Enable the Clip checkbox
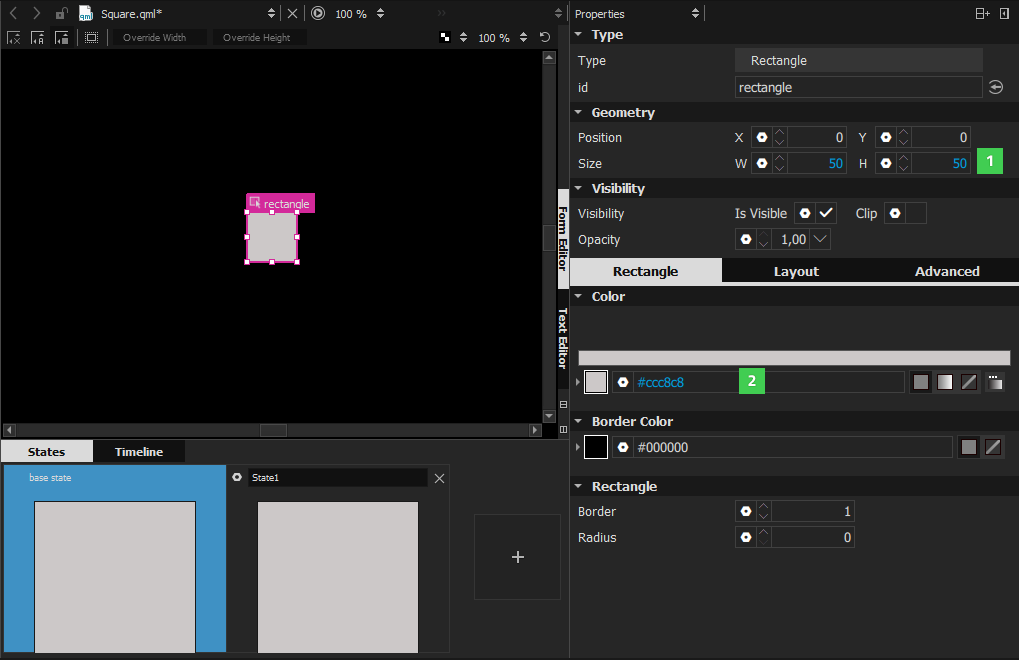Viewport: 1019px width, 660px height. point(915,214)
